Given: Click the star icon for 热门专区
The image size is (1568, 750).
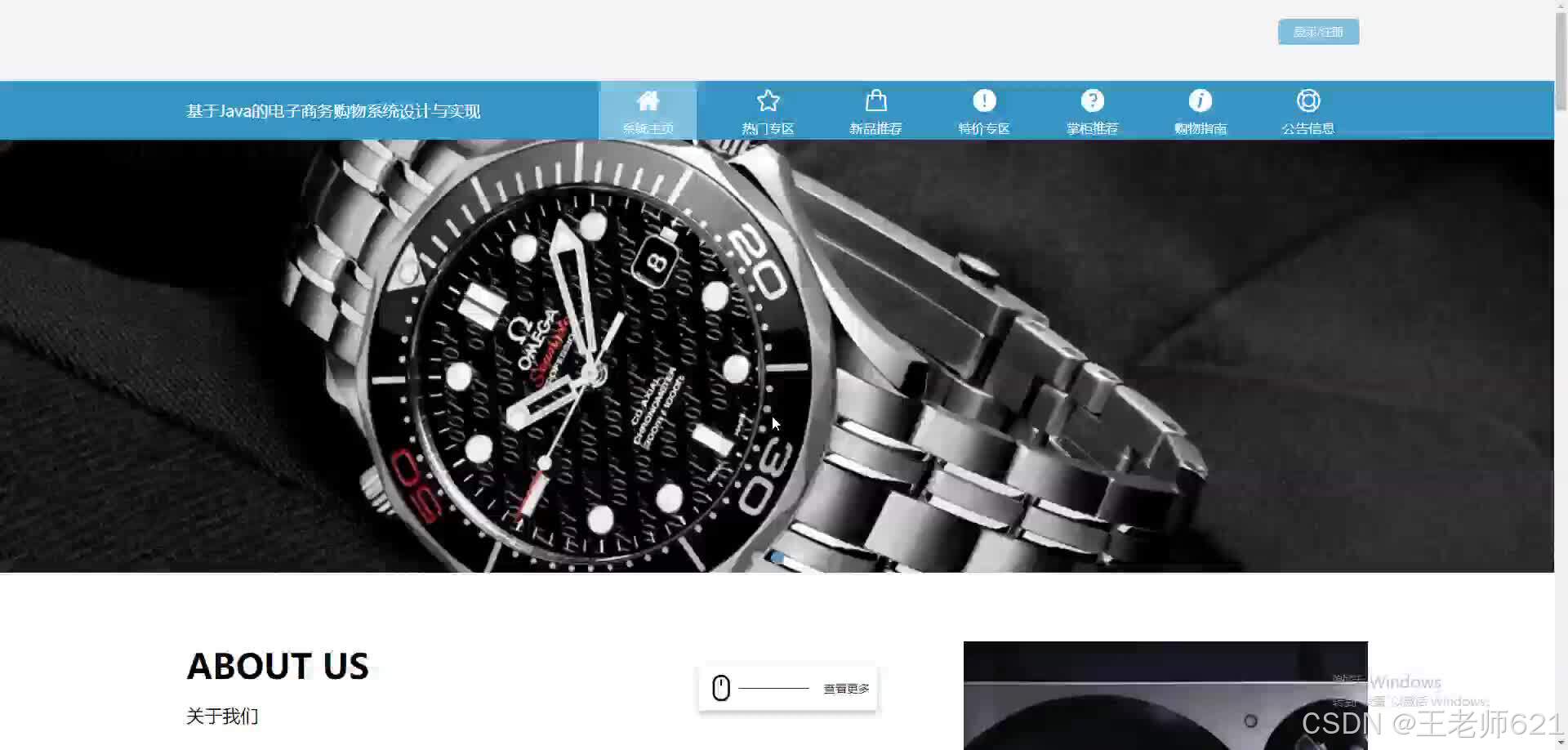Looking at the screenshot, I should [768, 100].
